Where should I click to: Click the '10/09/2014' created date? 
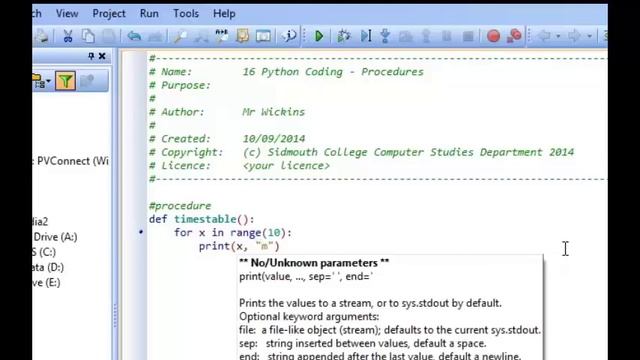tap(274, 139)
